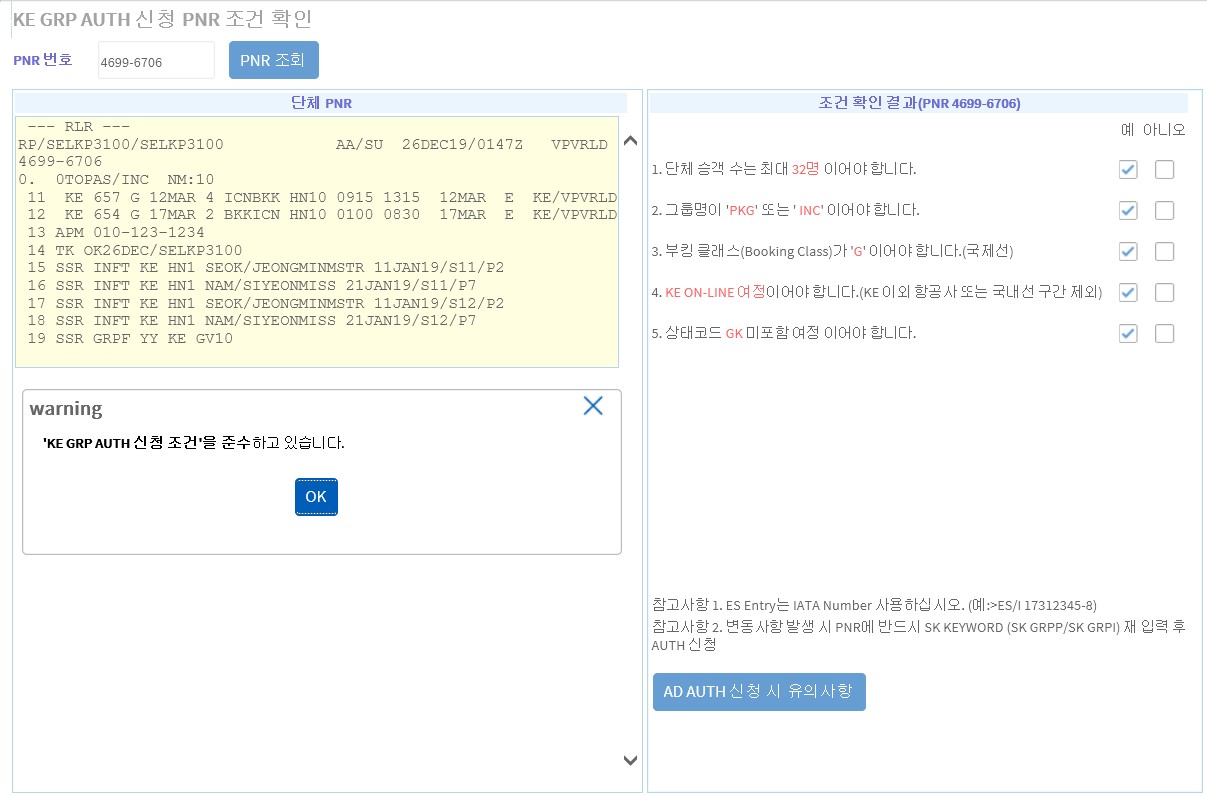The height and width of the screenshot is (796, 1207).
Task: Click the --- RLR --- line in PNR
Action: coord(79,127)
